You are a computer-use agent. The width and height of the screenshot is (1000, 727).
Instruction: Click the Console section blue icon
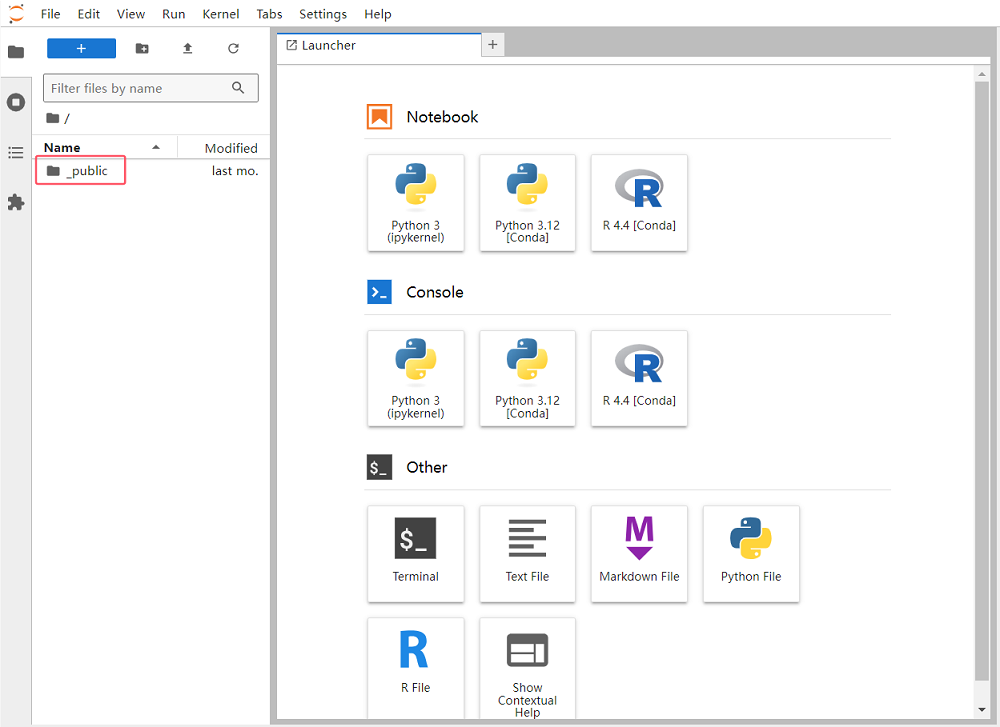[x=379, y=292]
